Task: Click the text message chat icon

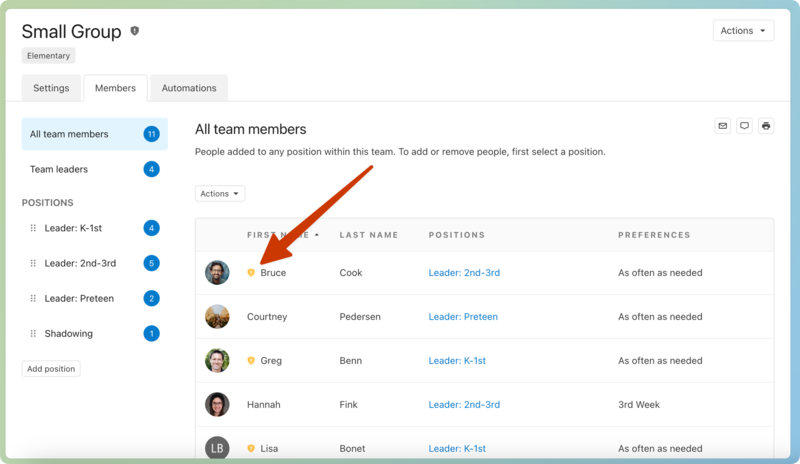Action: 744,126
